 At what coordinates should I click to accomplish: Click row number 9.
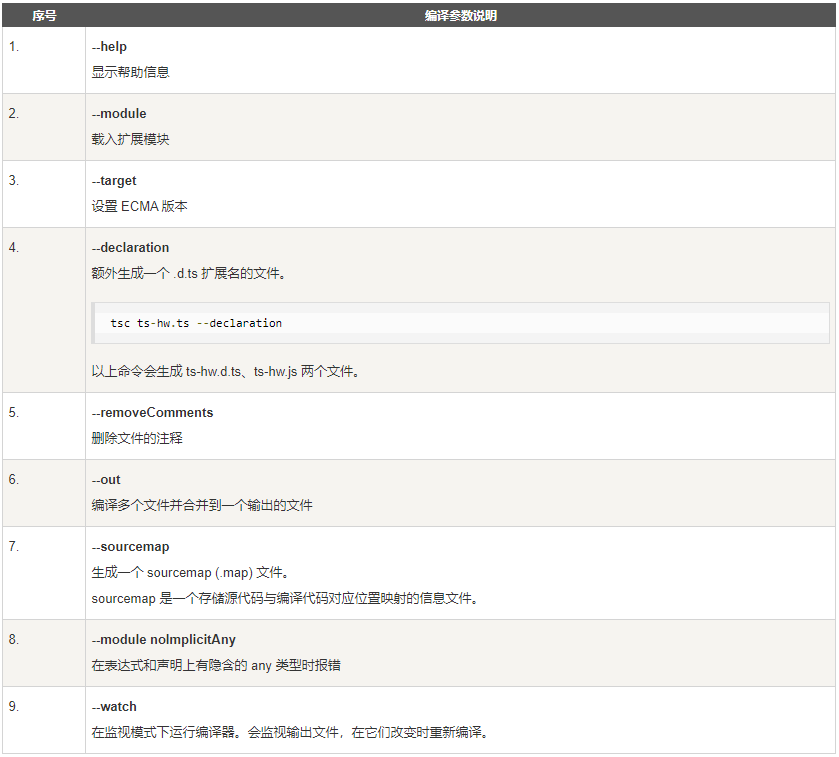pyautogui.click(x=14, y=706)
